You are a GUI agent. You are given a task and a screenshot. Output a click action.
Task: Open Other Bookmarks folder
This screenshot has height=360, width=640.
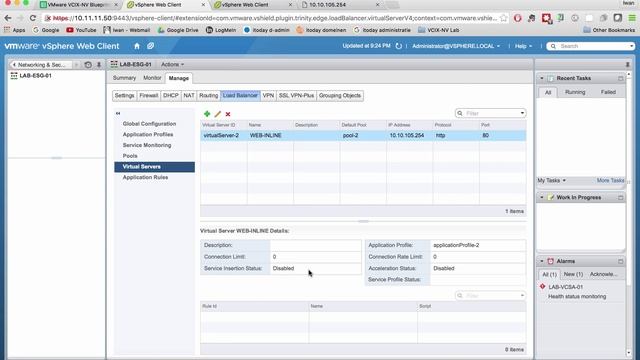(x=609, y=30)
